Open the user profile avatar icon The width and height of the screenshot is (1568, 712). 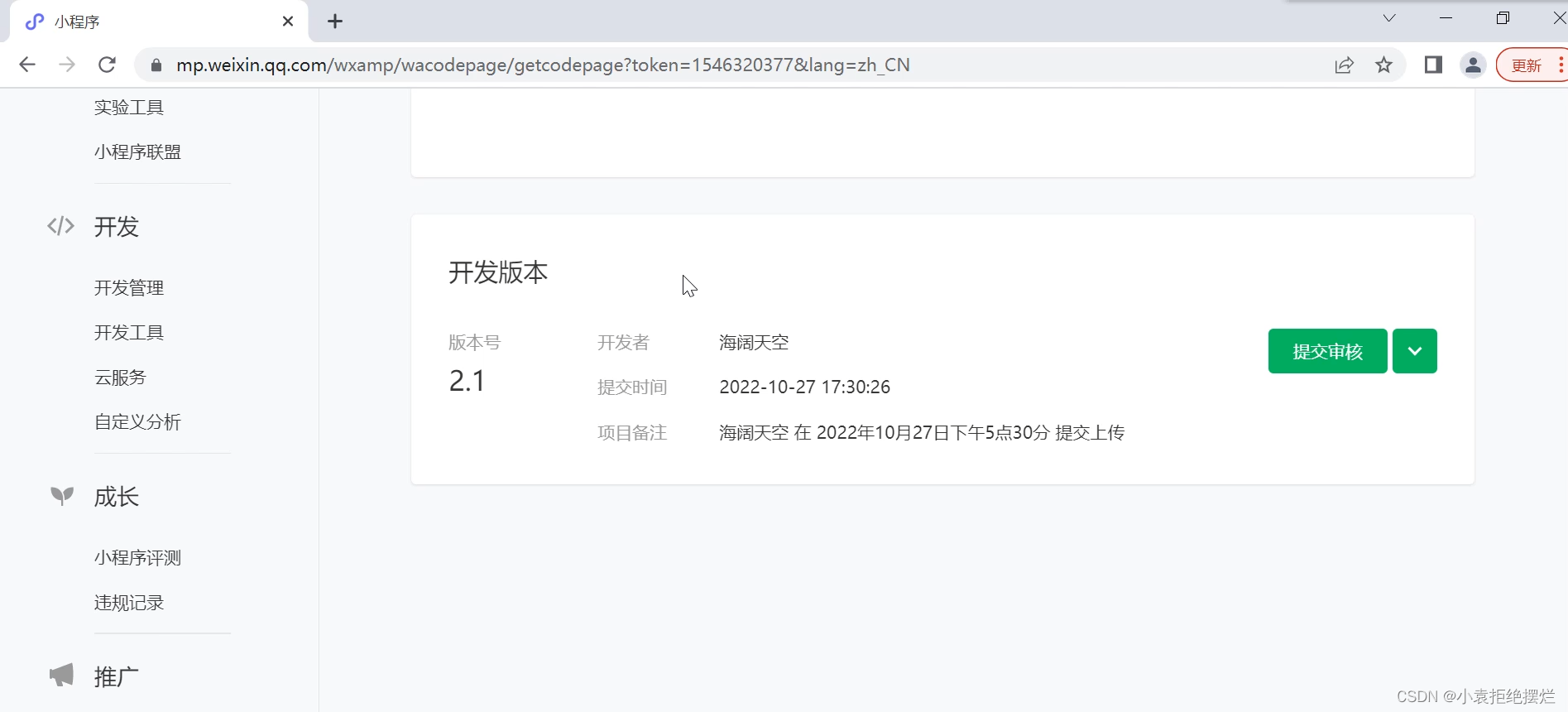[x=1473, y=65]
